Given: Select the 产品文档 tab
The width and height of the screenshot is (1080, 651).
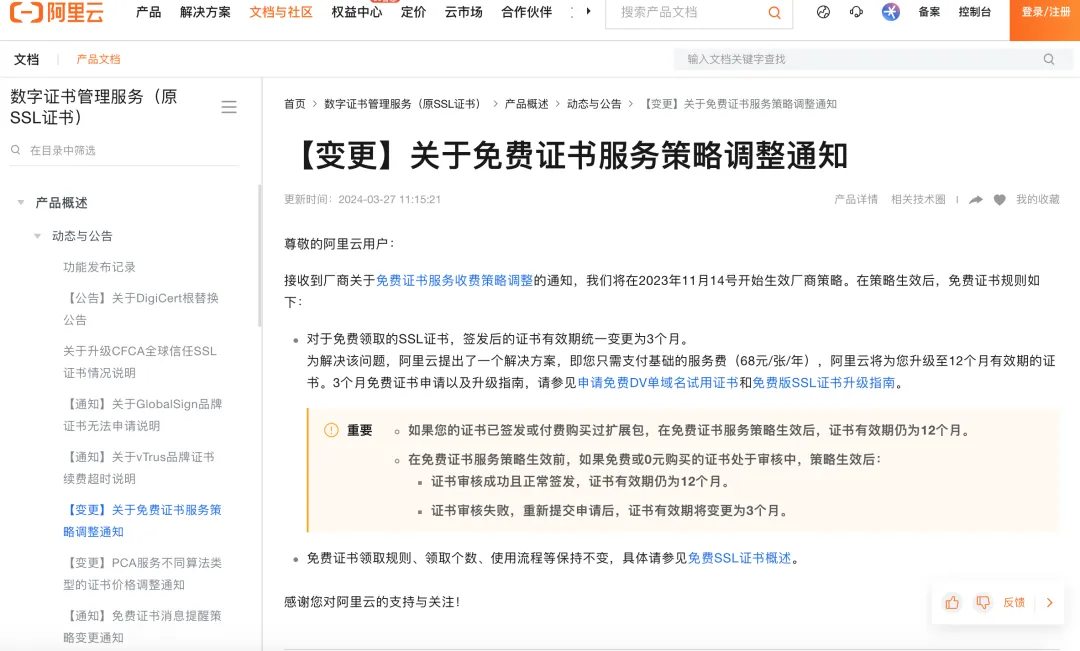Looking at the screenshot, I should tap(98, 59).
